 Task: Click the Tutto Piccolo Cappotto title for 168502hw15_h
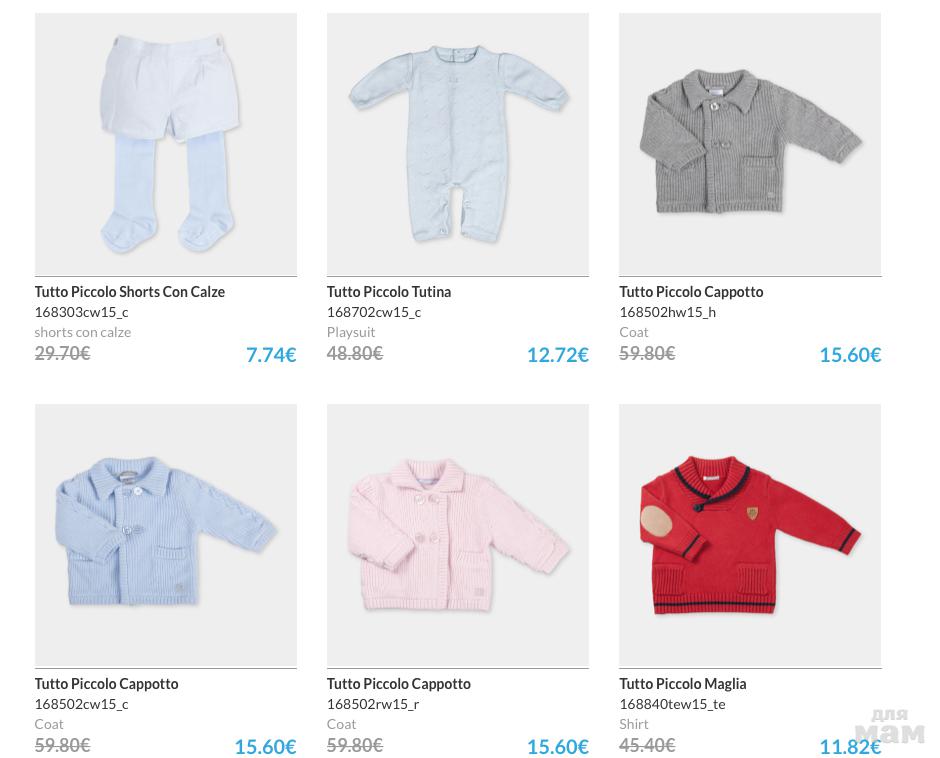coord(691,292)
